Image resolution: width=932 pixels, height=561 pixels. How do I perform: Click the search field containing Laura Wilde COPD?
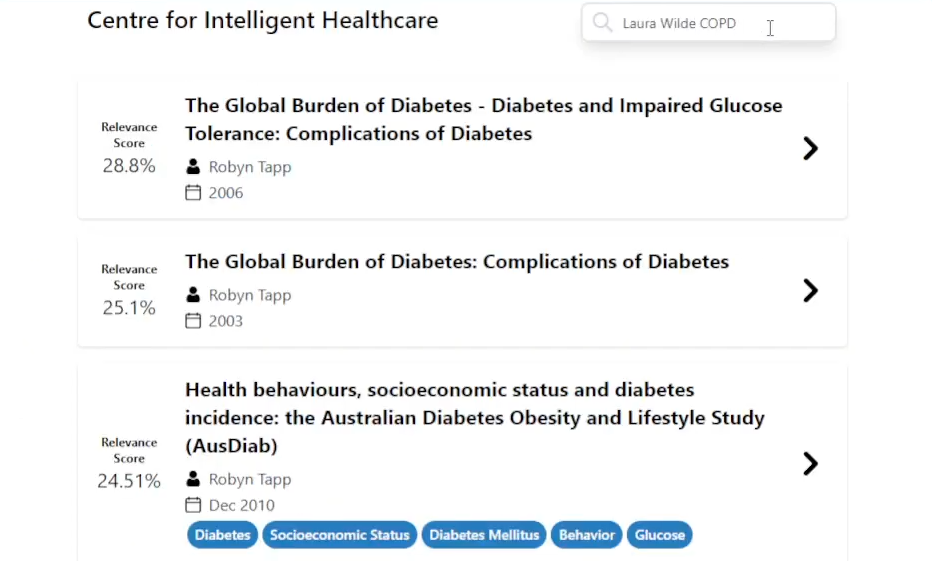point(690,23)
